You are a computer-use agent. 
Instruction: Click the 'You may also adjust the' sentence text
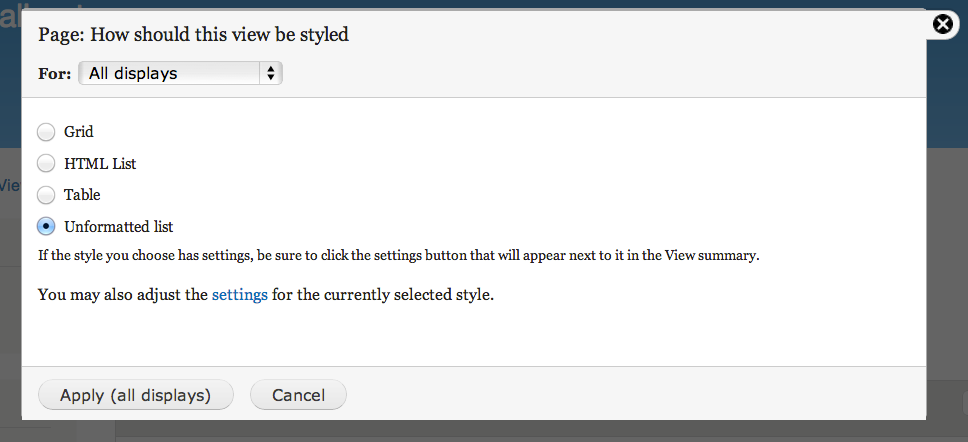click(x=123, y=294)
